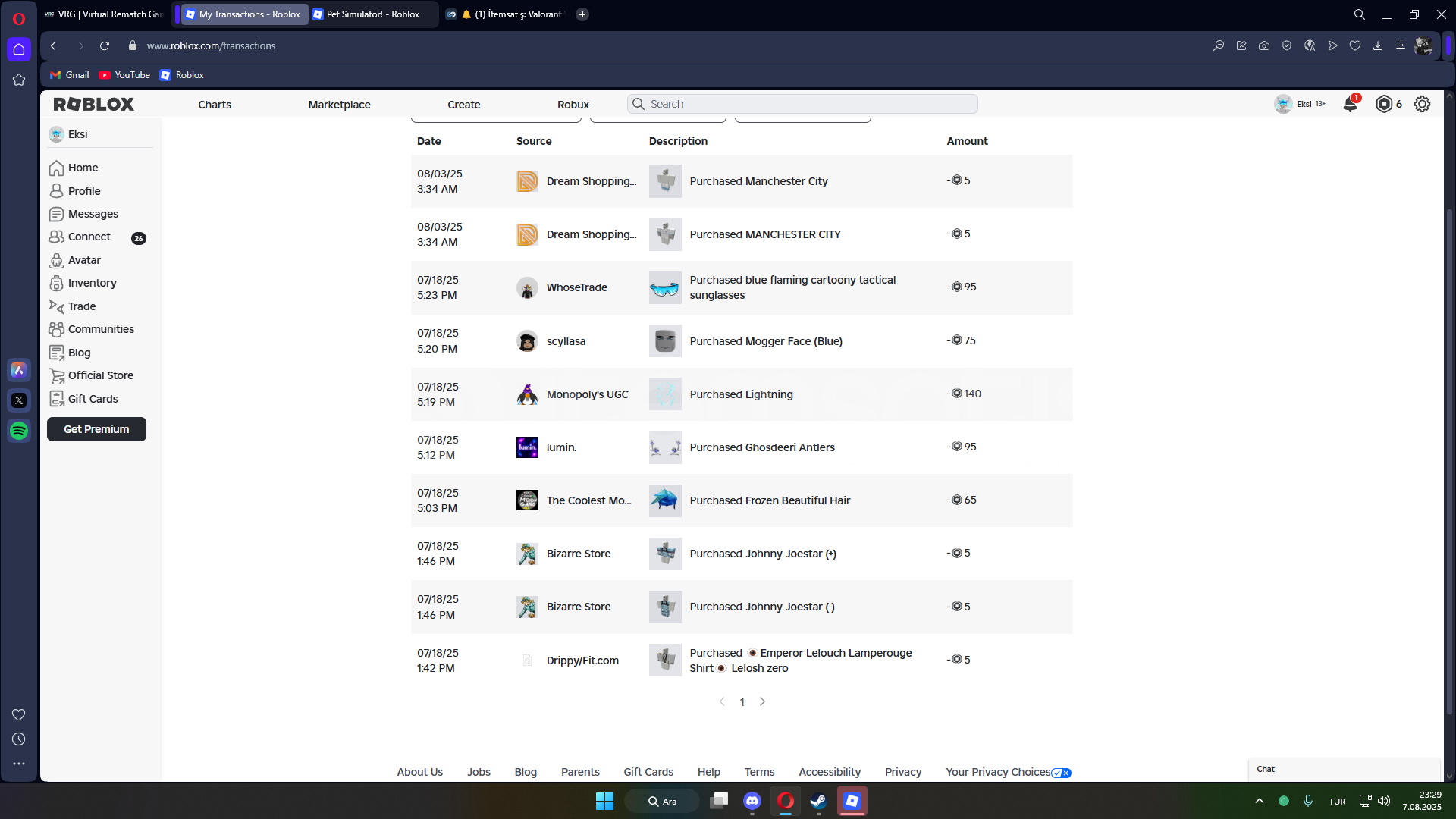
Task: Open Spotify in the Opera sidebar
Action: click(19, 431)
